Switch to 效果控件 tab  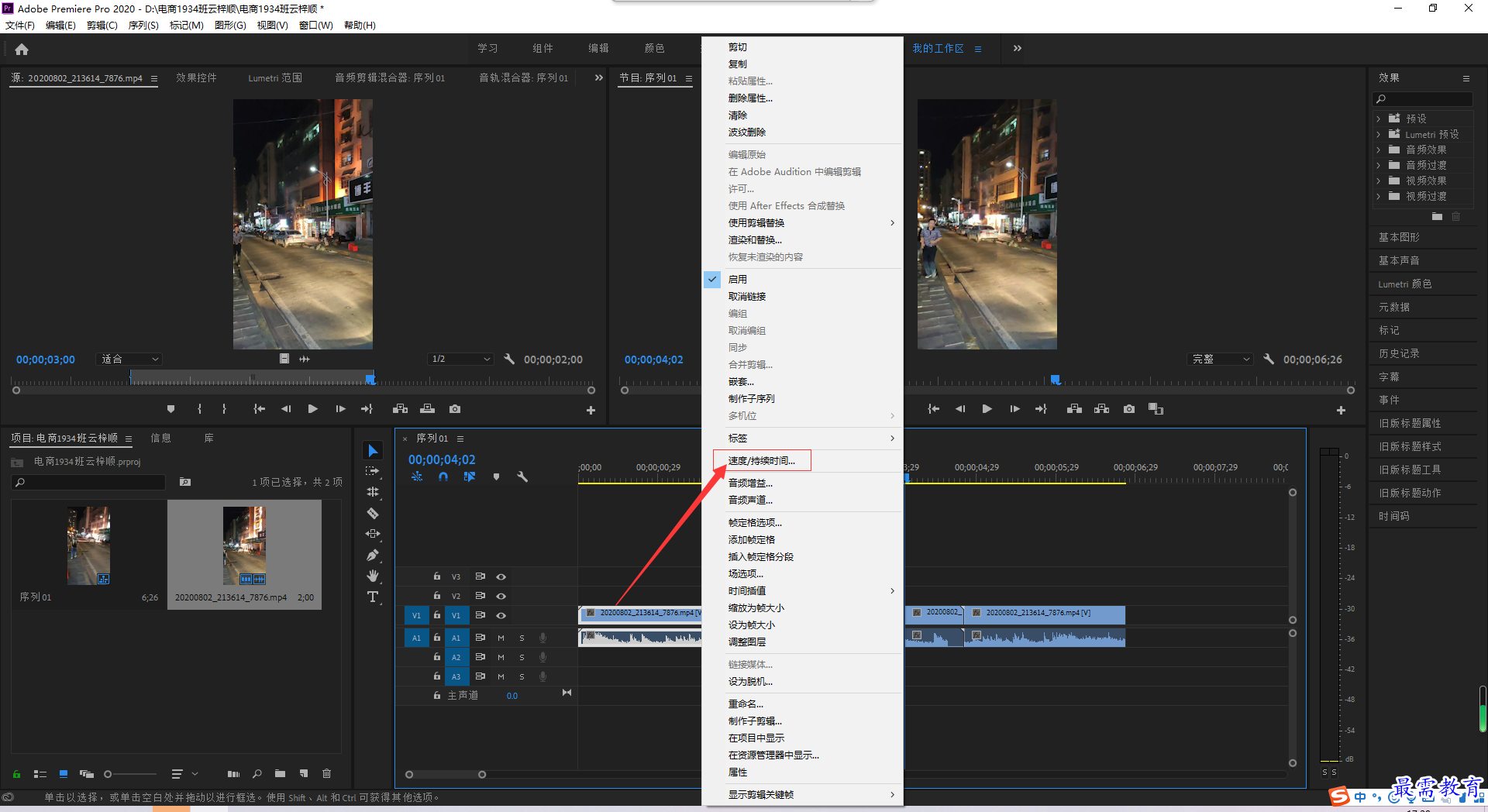[x=196, y=77]
